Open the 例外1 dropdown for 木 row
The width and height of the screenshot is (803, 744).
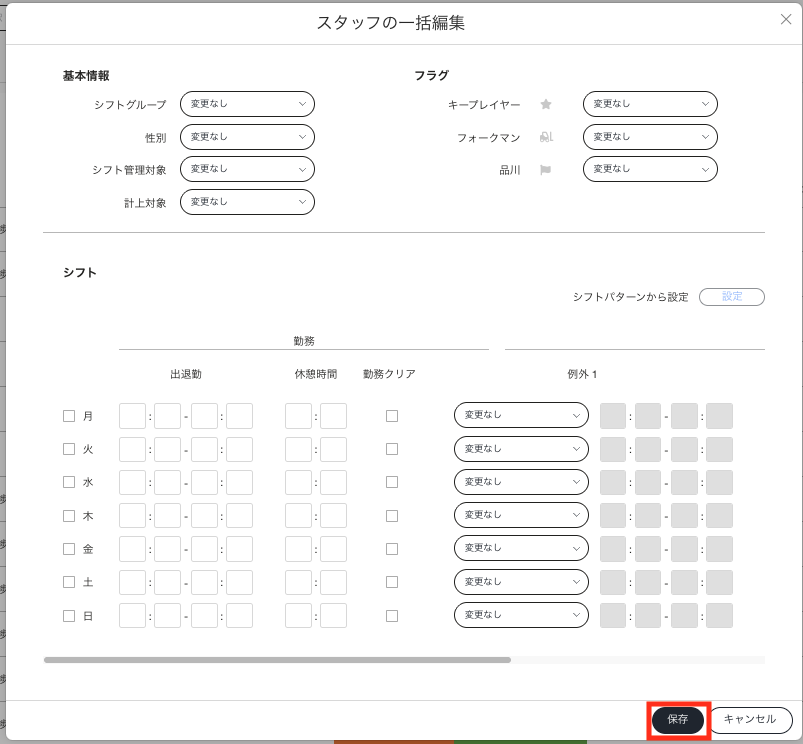521,515
